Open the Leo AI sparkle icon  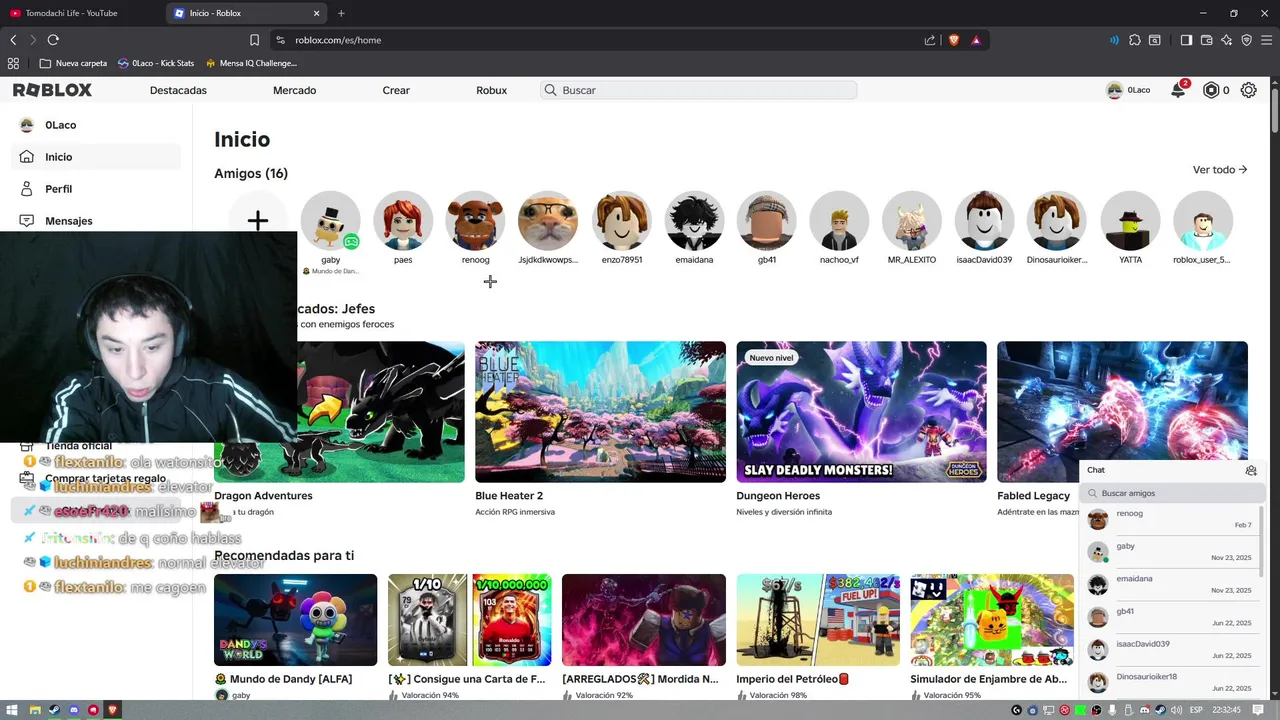(1226, 40)
